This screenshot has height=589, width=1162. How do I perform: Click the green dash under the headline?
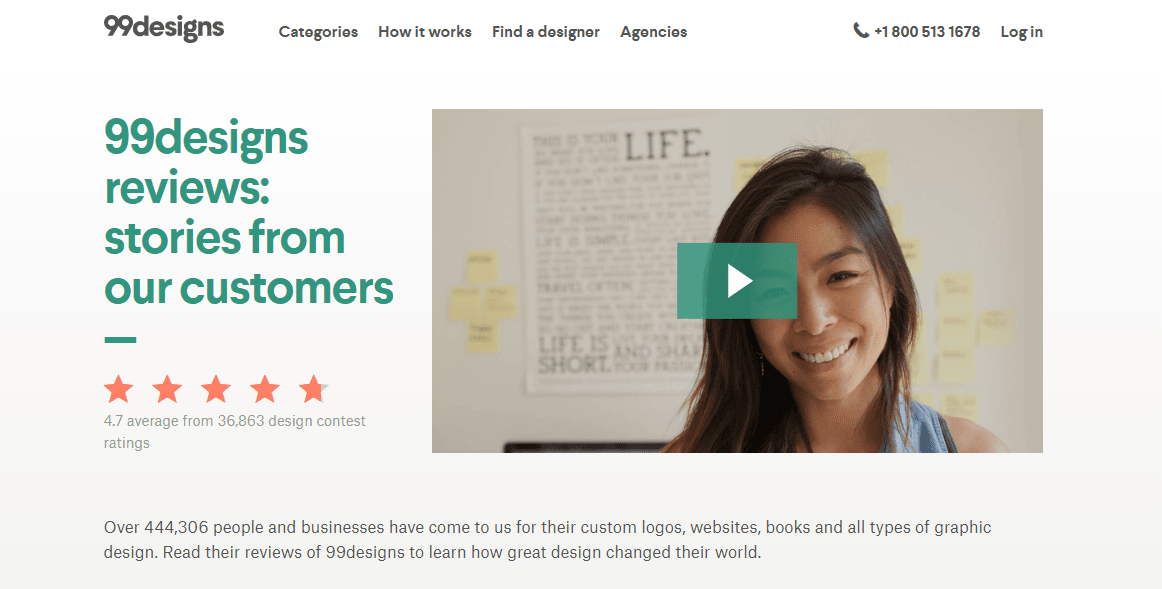(x=120, y=340)
